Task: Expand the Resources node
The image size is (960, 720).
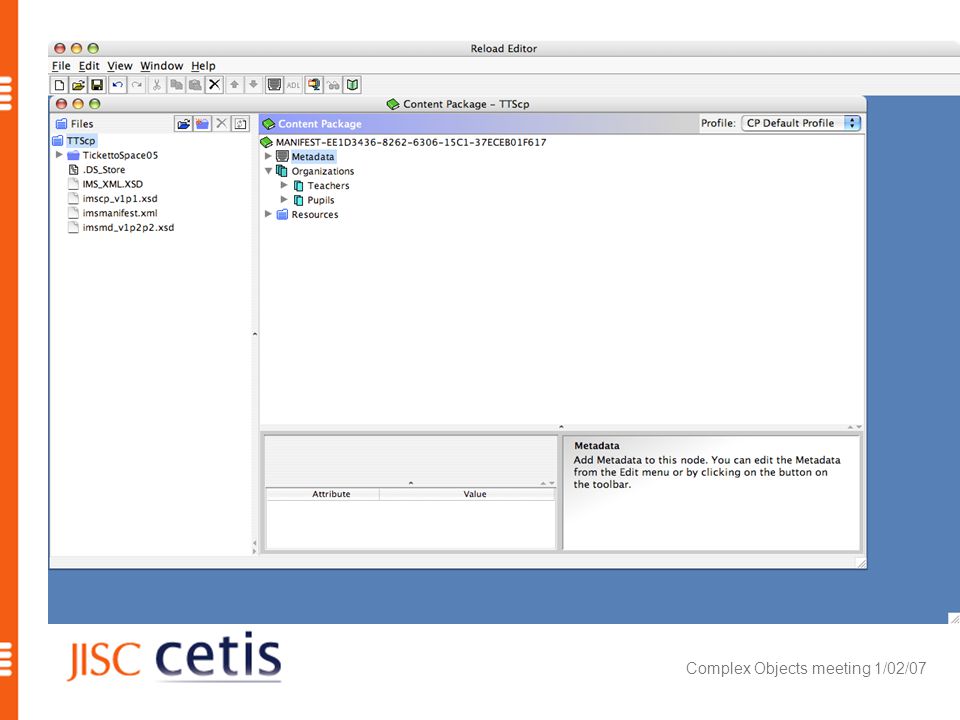Action: point(268,214)
